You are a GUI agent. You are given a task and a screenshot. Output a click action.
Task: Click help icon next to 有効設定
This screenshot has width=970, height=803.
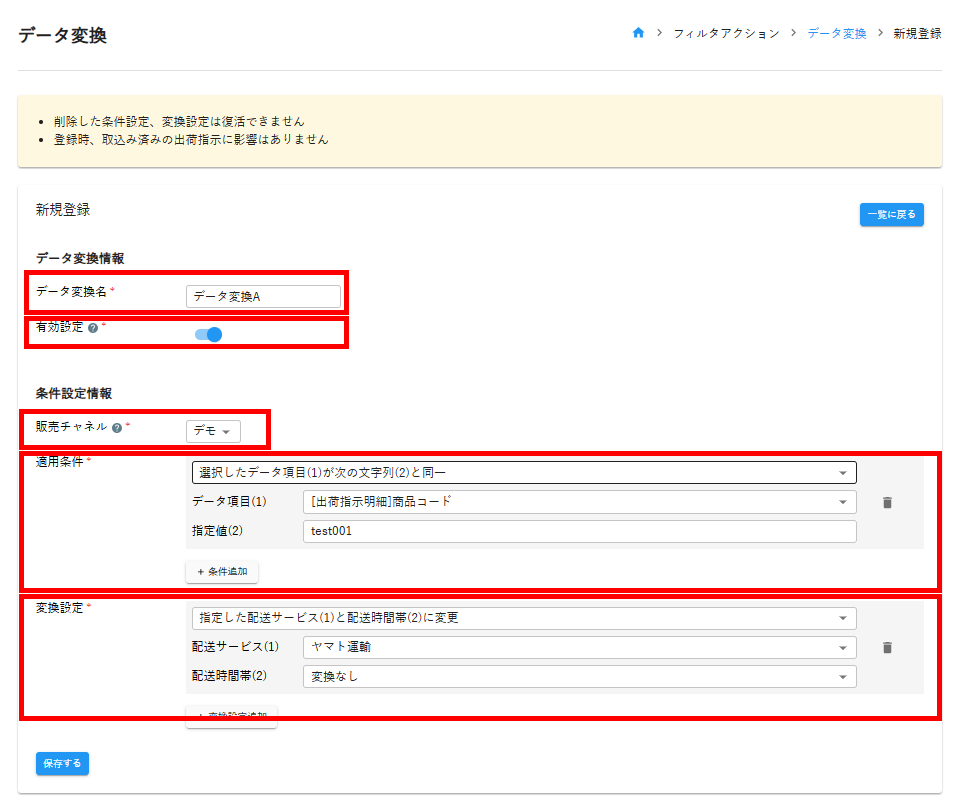click(93, 327)
